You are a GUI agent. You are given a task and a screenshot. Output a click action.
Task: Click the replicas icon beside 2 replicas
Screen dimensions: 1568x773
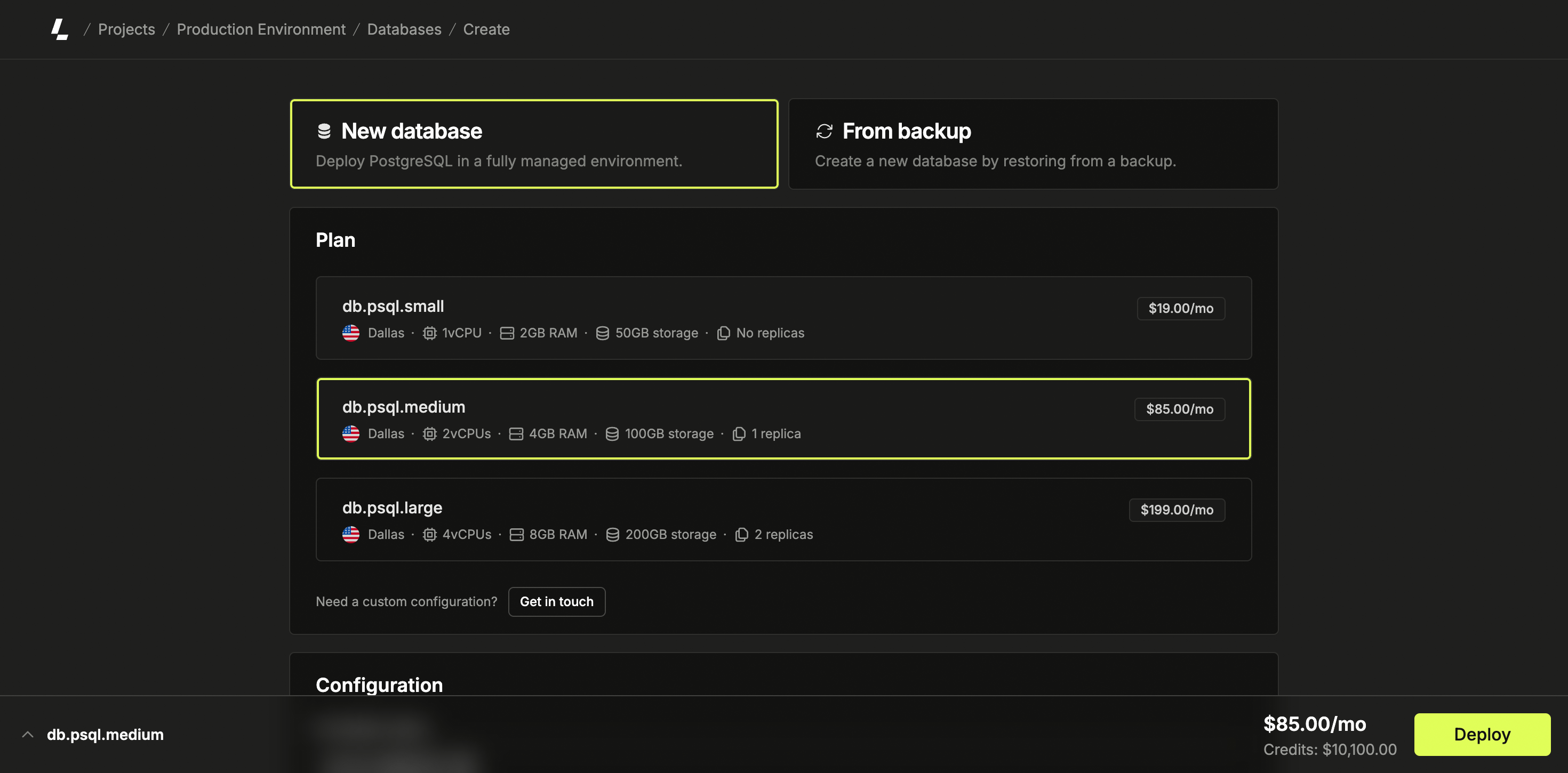(x=741, y=534)
